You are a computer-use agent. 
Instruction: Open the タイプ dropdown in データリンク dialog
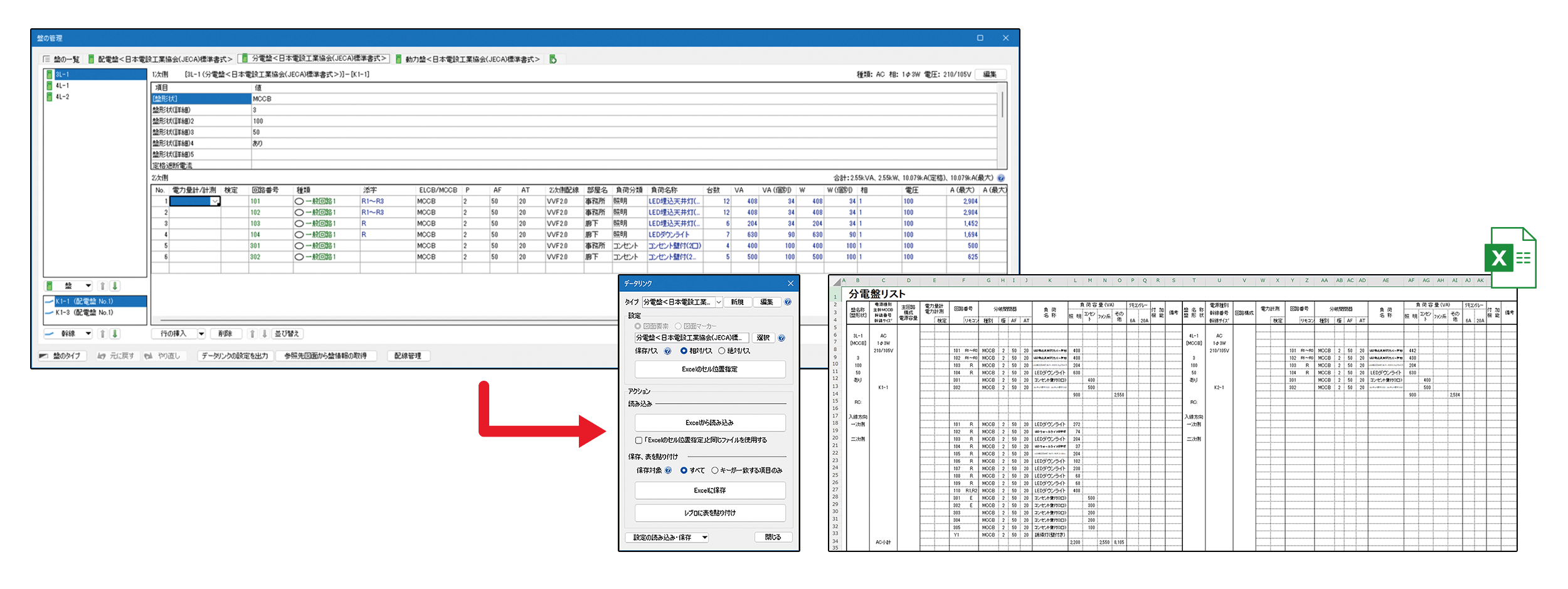719,302
